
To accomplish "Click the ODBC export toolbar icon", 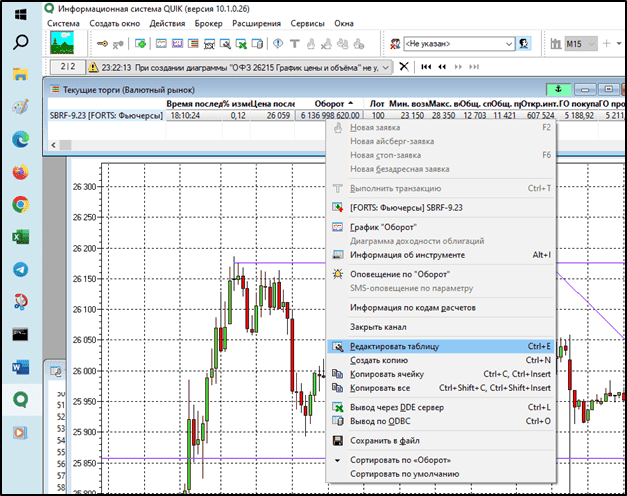I will click(x=258, y=44).
